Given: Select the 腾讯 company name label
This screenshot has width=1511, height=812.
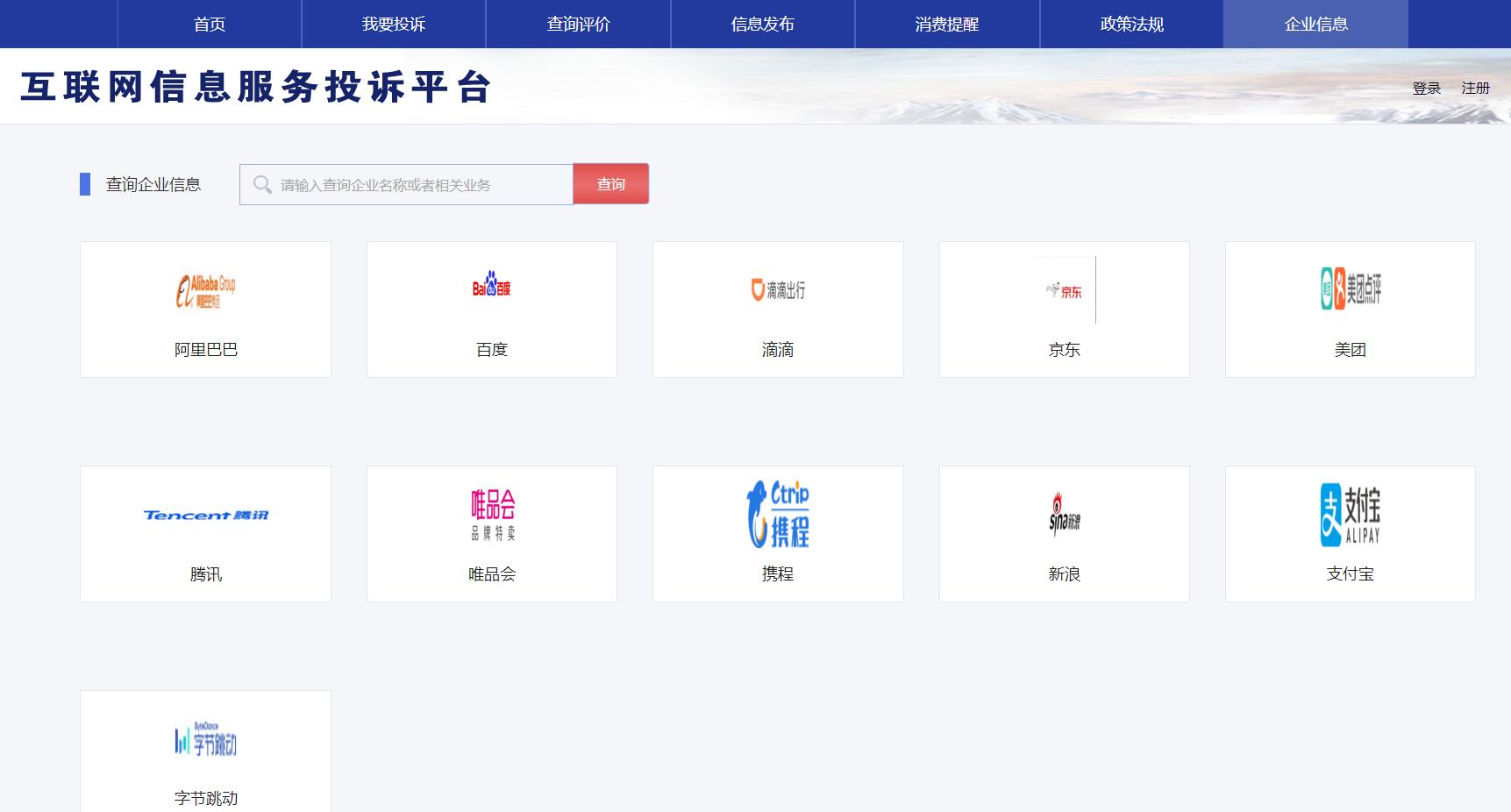Looking at the screenshot, I should coord(206,573).
